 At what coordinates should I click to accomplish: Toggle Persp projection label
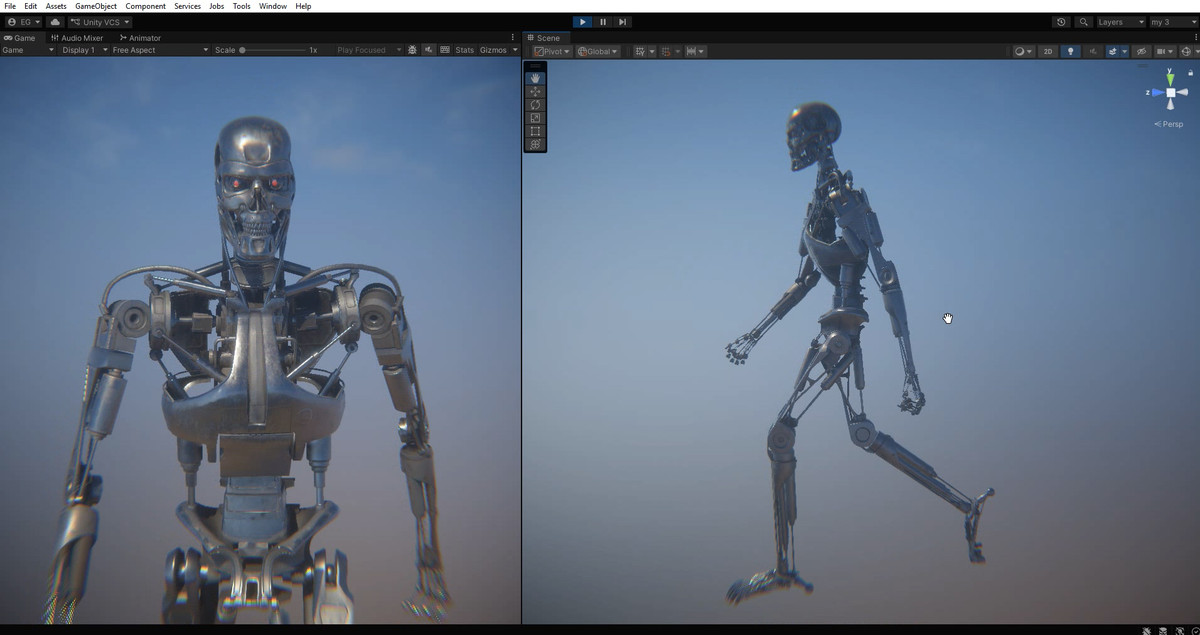click(x=1169, y=124)
